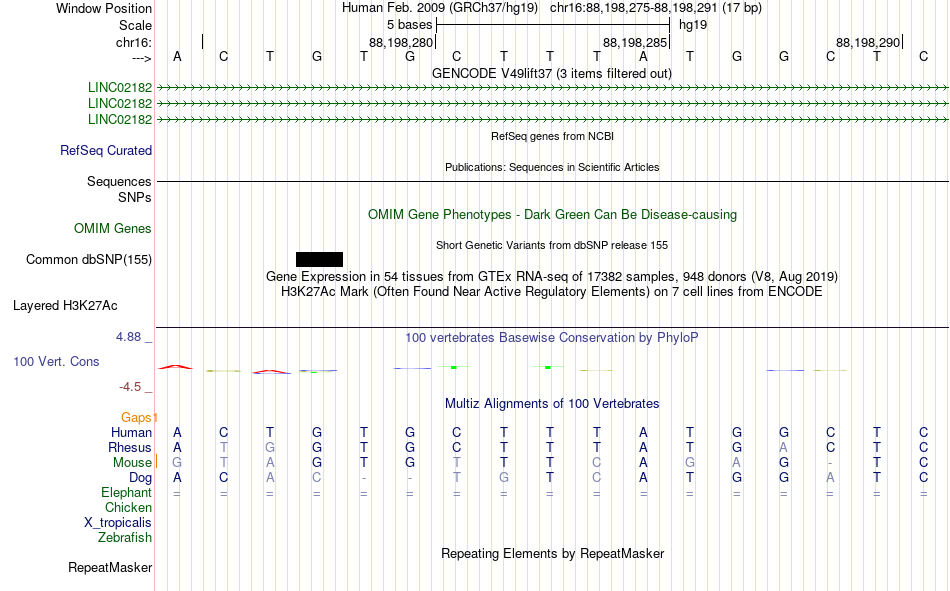Click the Human species label
The width and height of the screenshot is (950, 591).
(131, 433)
